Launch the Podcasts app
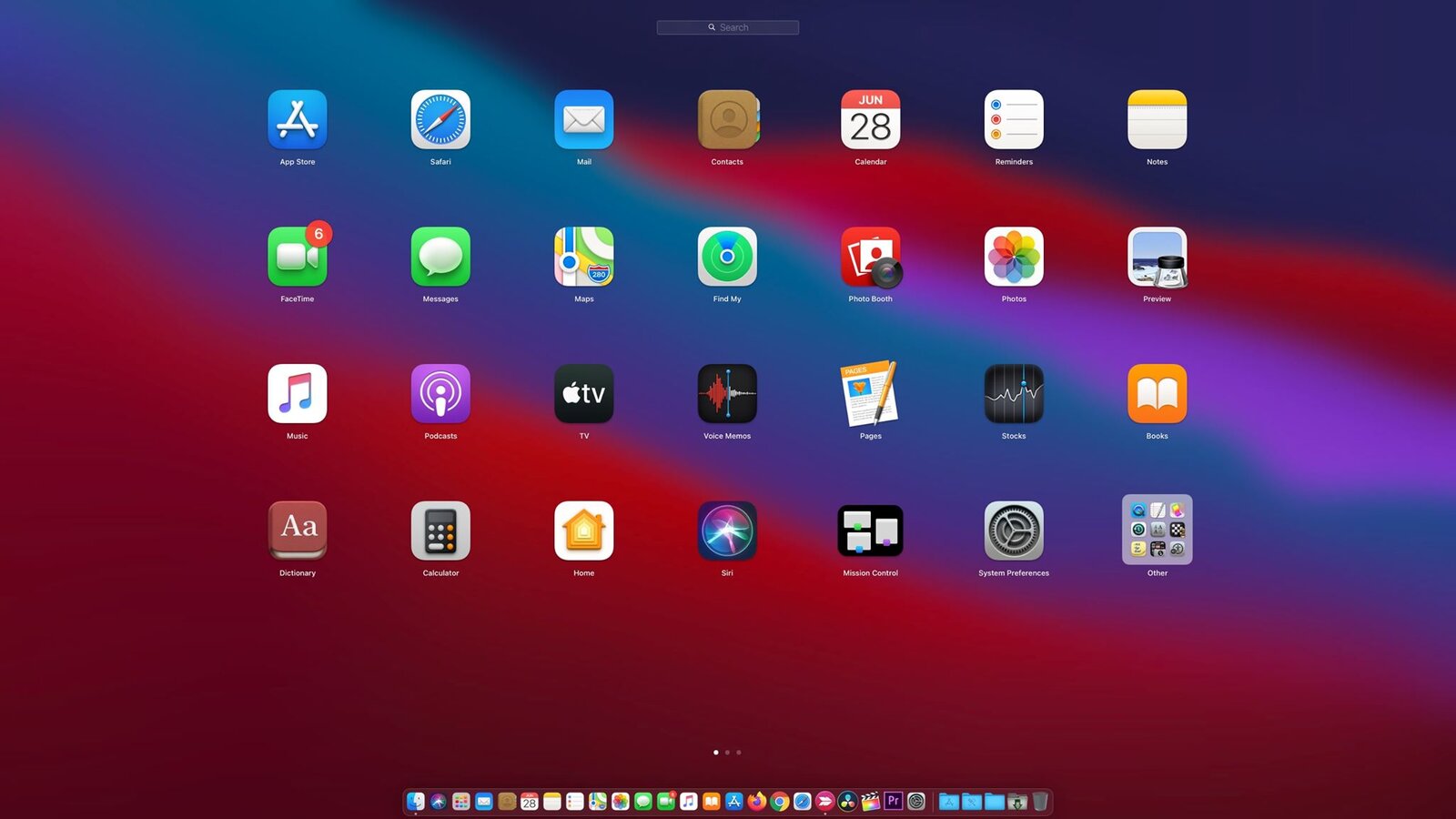The width and height of the screenshot is (1456, 819). pyautogui.click(x=440, y=394)
